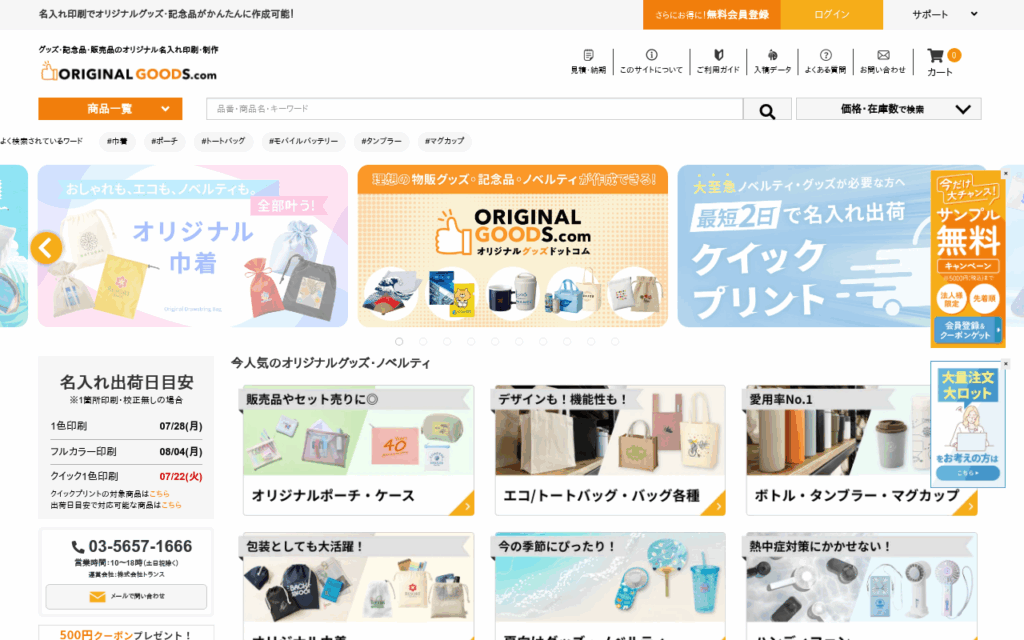
Task: Select second carousel indicator dot
Action: point(423,342)
